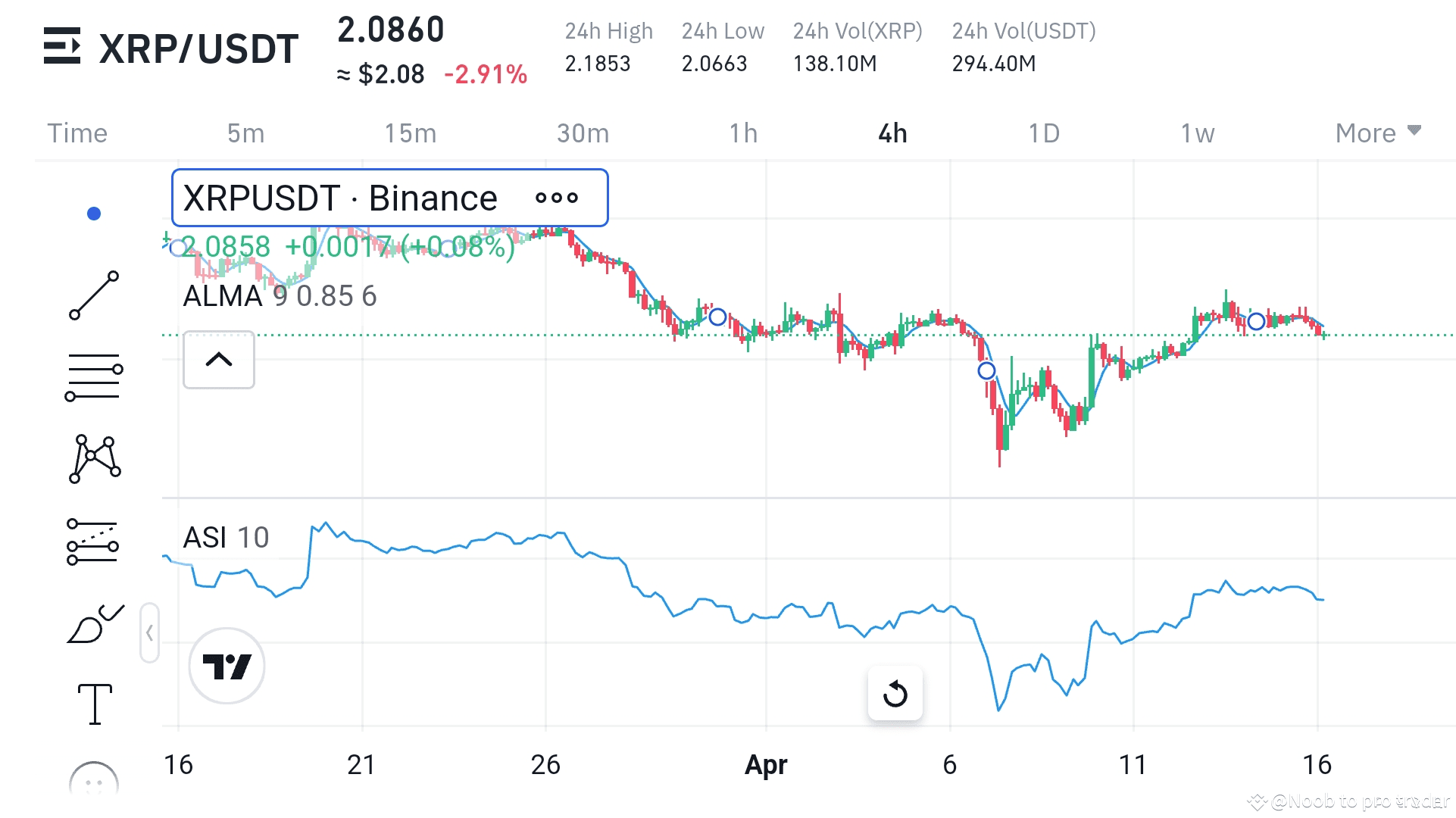Select the Text annotation tool
The image size is (1456, 818).
point(93,704)
